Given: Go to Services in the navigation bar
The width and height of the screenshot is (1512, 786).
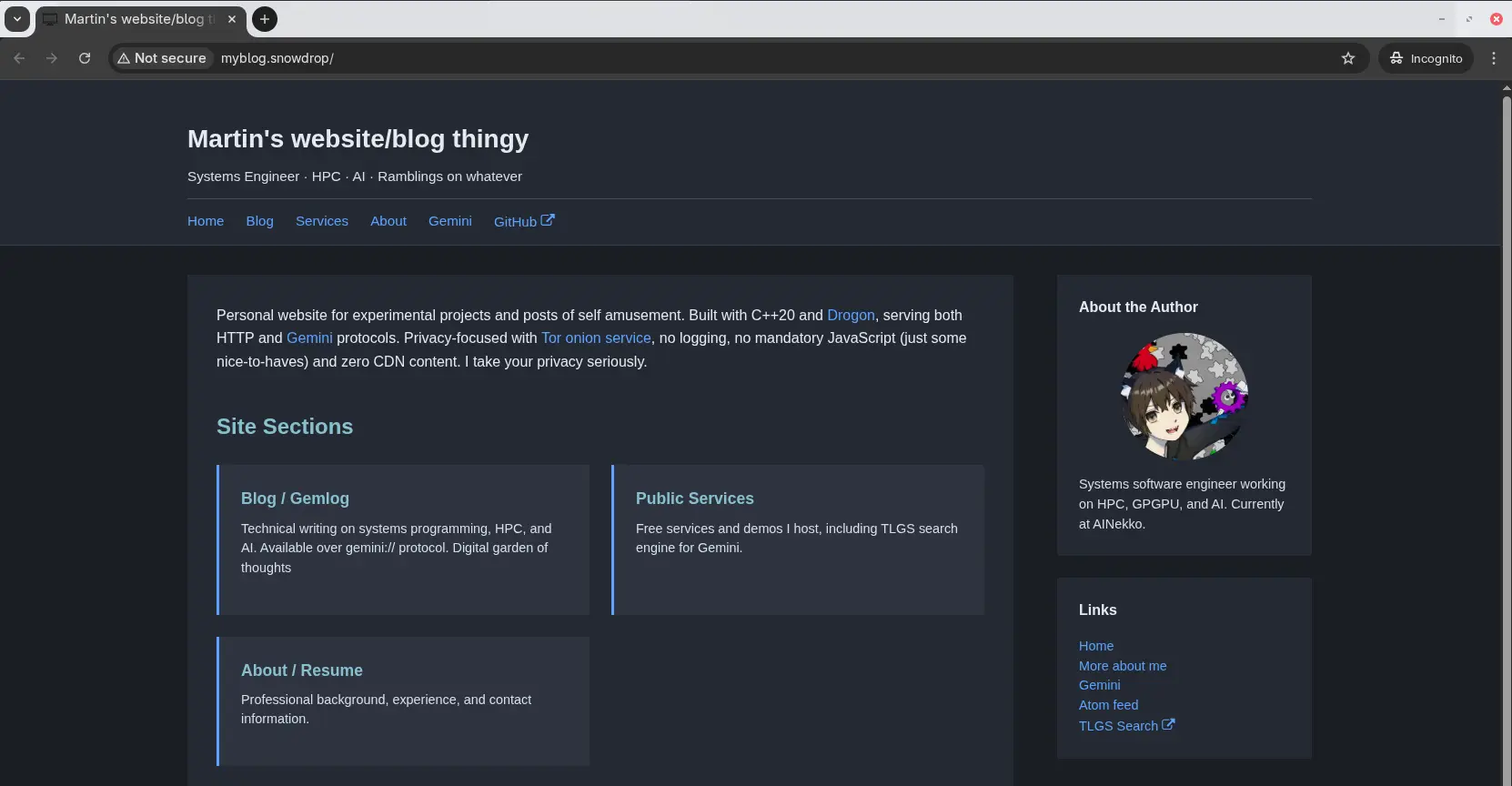Looking at the screenshot, I should (321, 221).
